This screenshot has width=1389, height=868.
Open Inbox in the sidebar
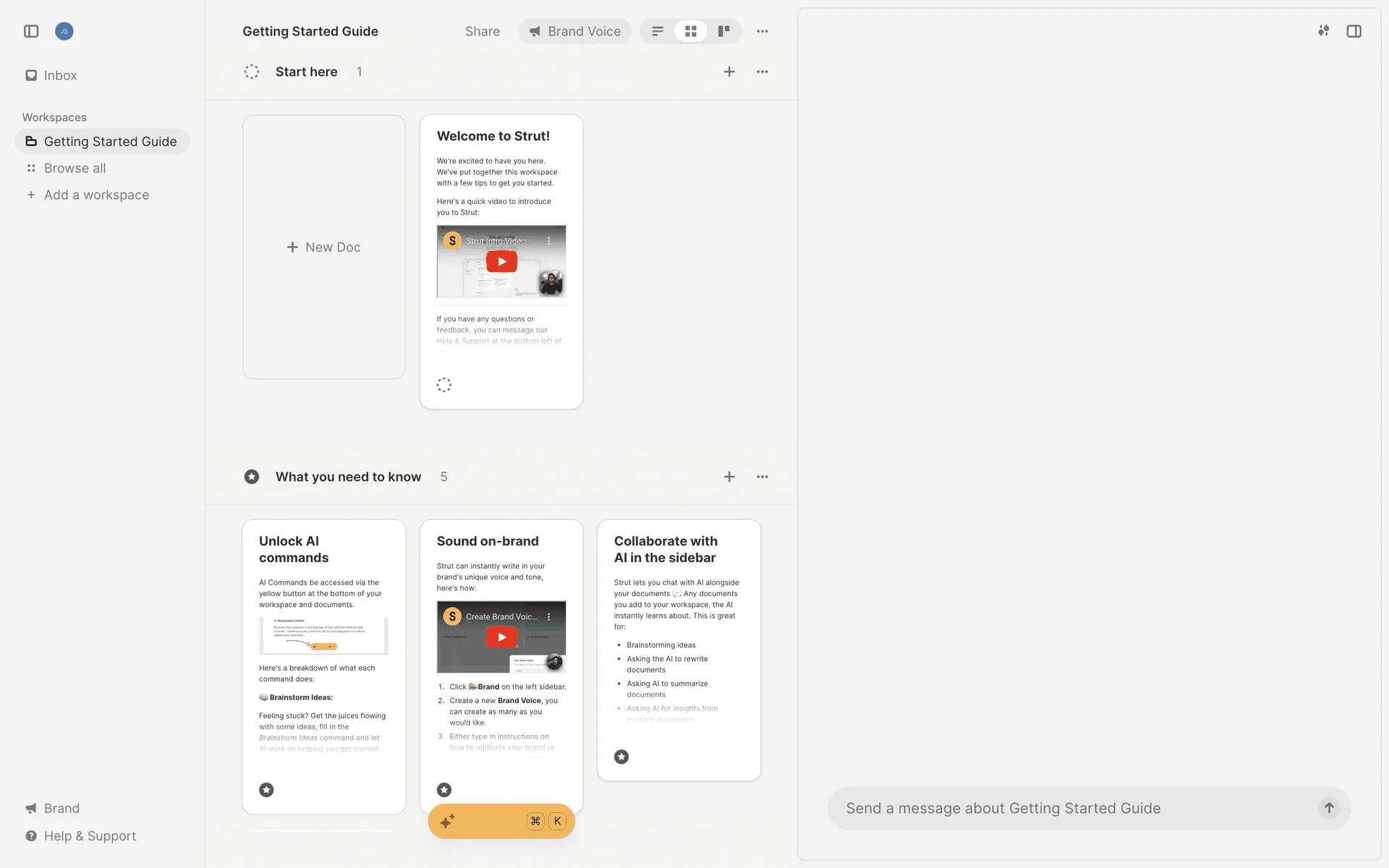60,75
